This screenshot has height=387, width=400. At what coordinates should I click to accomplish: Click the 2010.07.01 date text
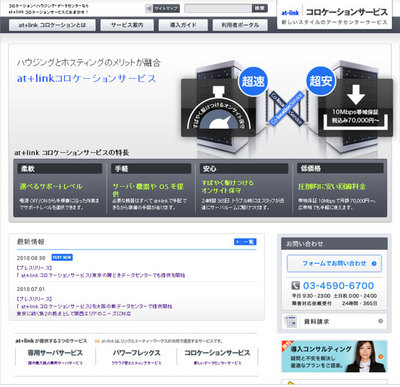(x=31, y=289)
